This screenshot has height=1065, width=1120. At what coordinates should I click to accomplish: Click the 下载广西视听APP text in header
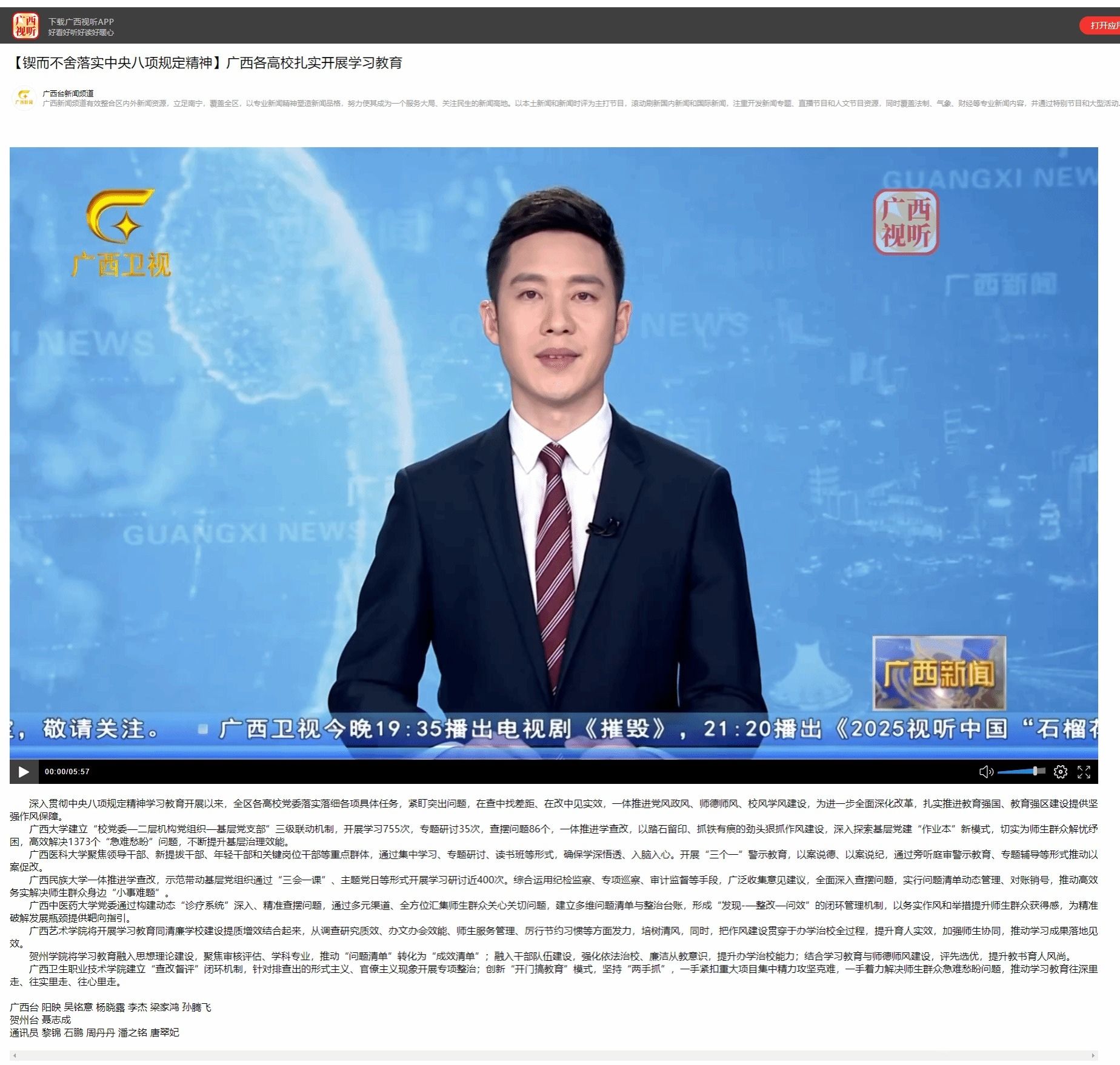[x=81, y=22]
